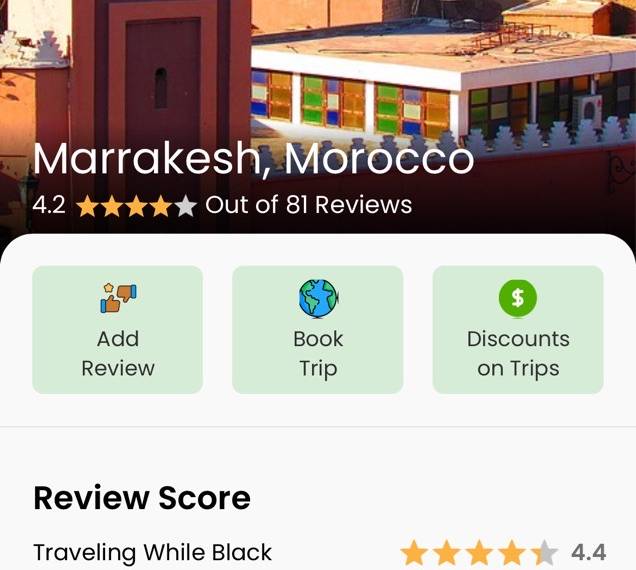Click the first Traveling While Black star
This screenshot has height=570, width=636.
(x=414, y=552)
